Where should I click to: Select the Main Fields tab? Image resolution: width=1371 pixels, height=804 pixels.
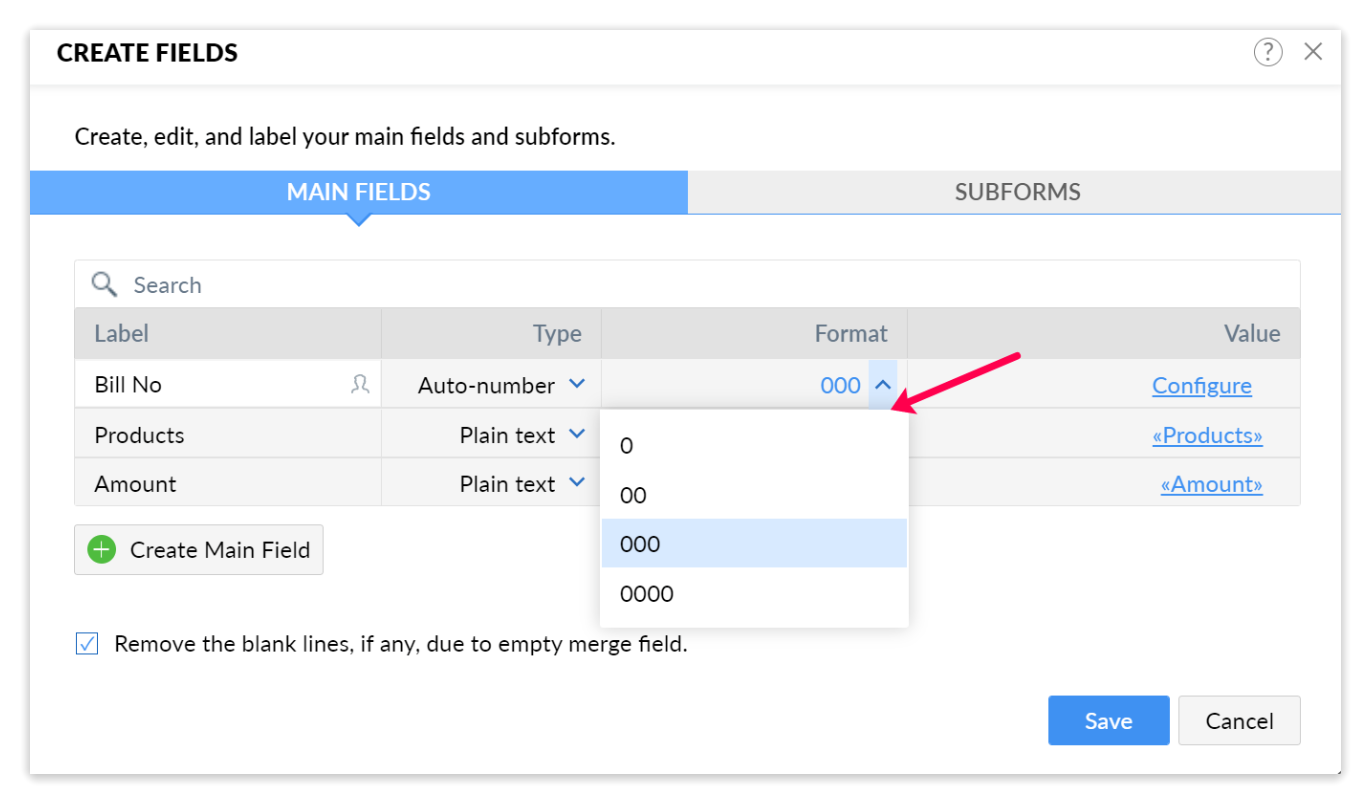pos(358,192)
